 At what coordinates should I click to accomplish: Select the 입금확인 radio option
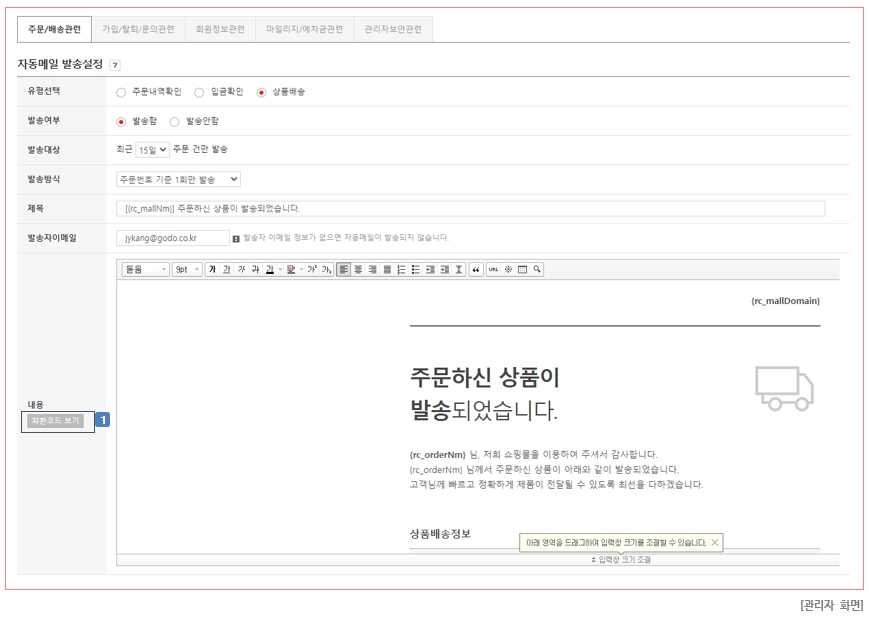tap(199, 92)
